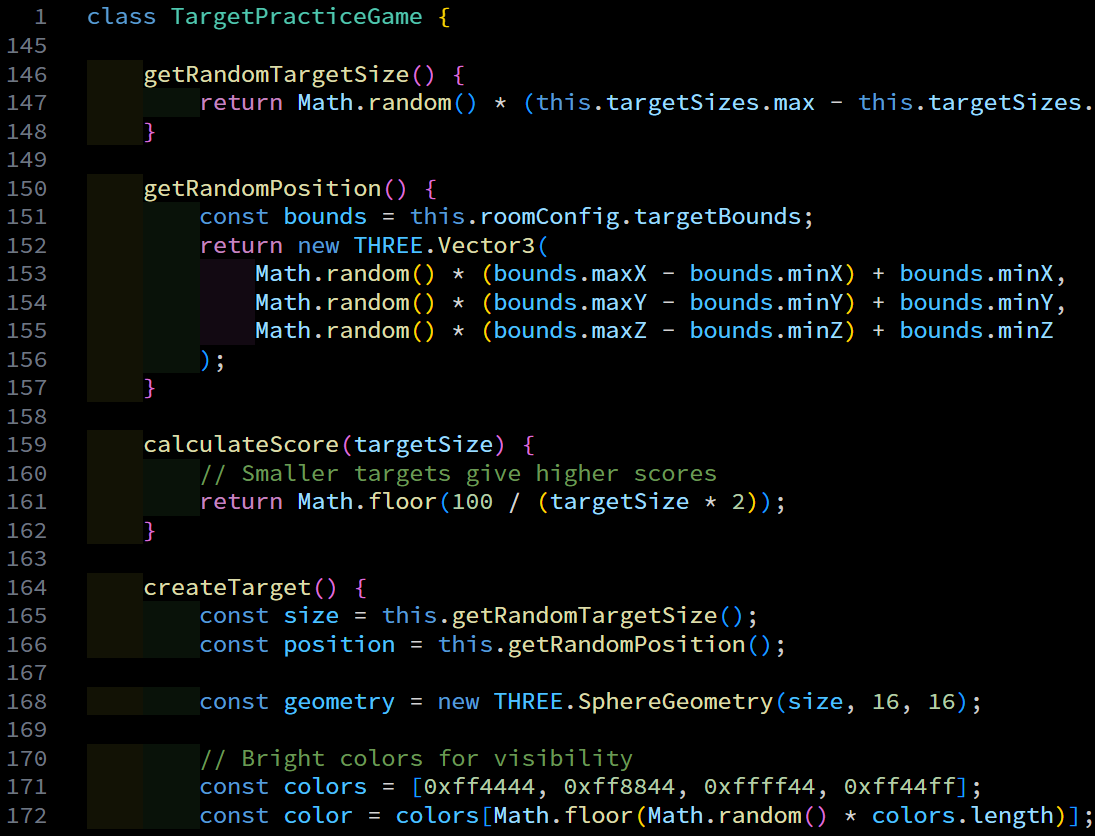Click the size variable declaration on line 165
1095x836 pixels.
point(311,615)
